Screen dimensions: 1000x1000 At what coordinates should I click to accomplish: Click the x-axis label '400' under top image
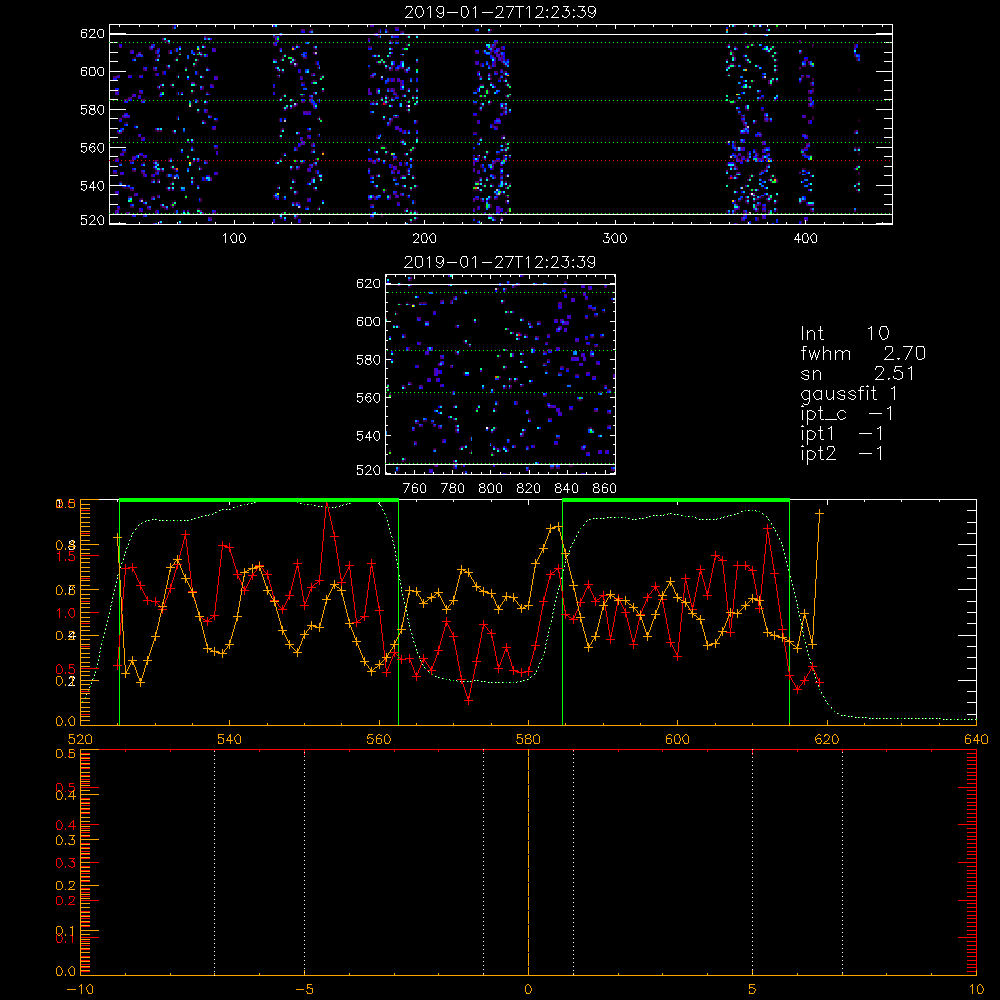click(x=805, y=239)
